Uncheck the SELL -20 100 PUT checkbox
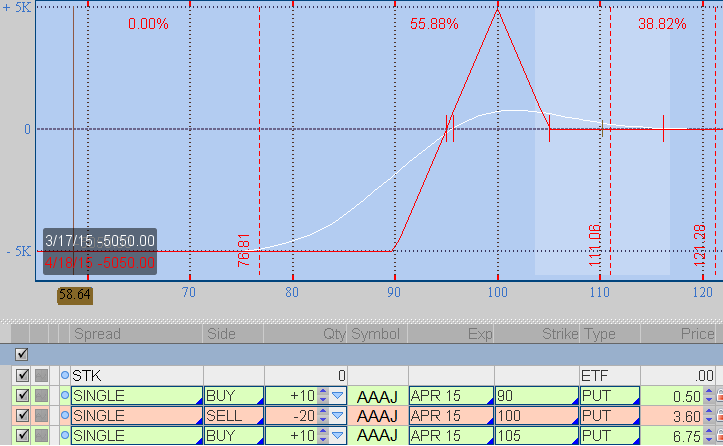Image resolution: width=723 pixels, height=446 pixels. tap(22, 415)
